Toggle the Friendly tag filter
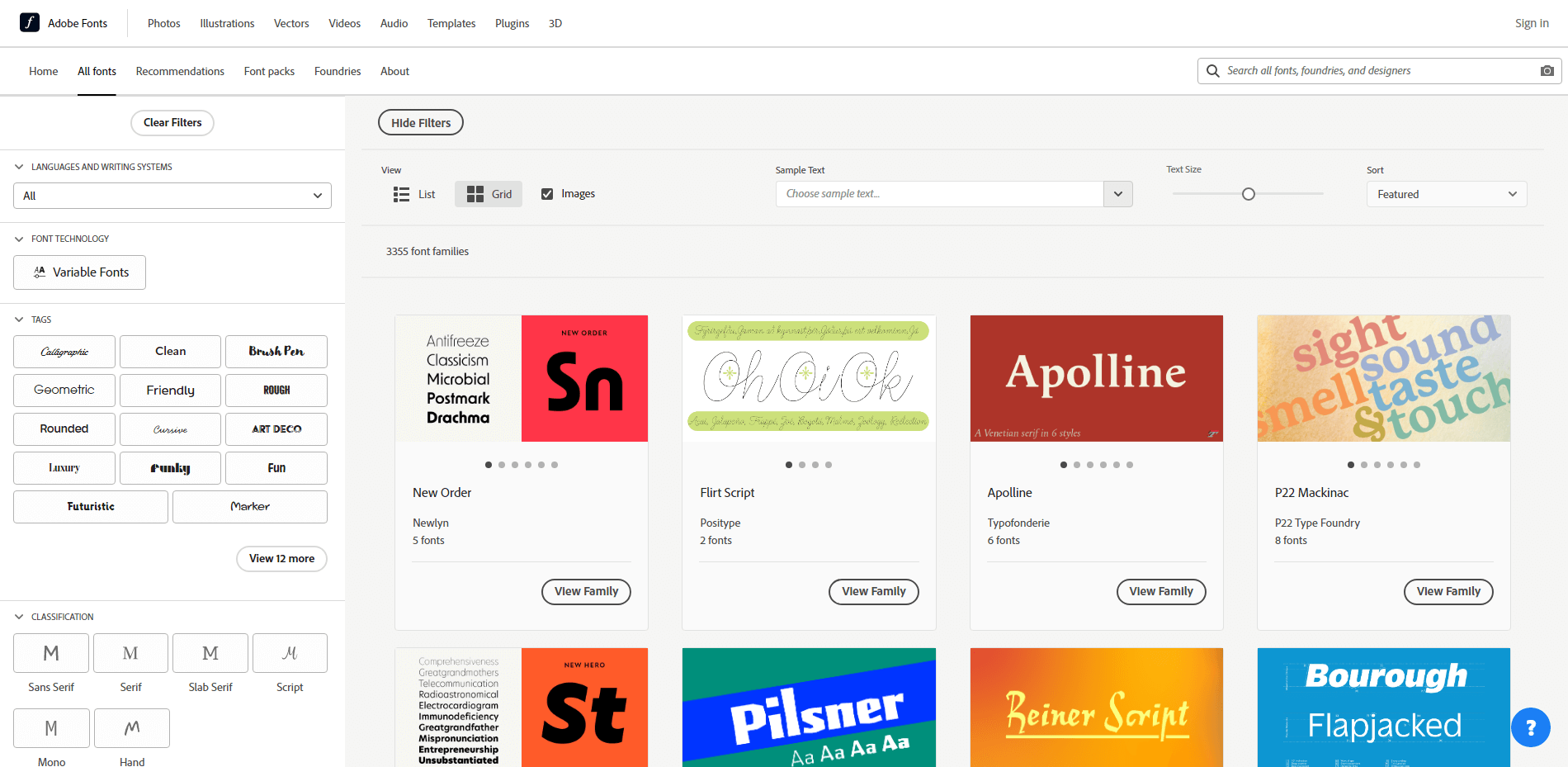The height and width of the screenshot is (767, 1568). [x=170, y=391]
